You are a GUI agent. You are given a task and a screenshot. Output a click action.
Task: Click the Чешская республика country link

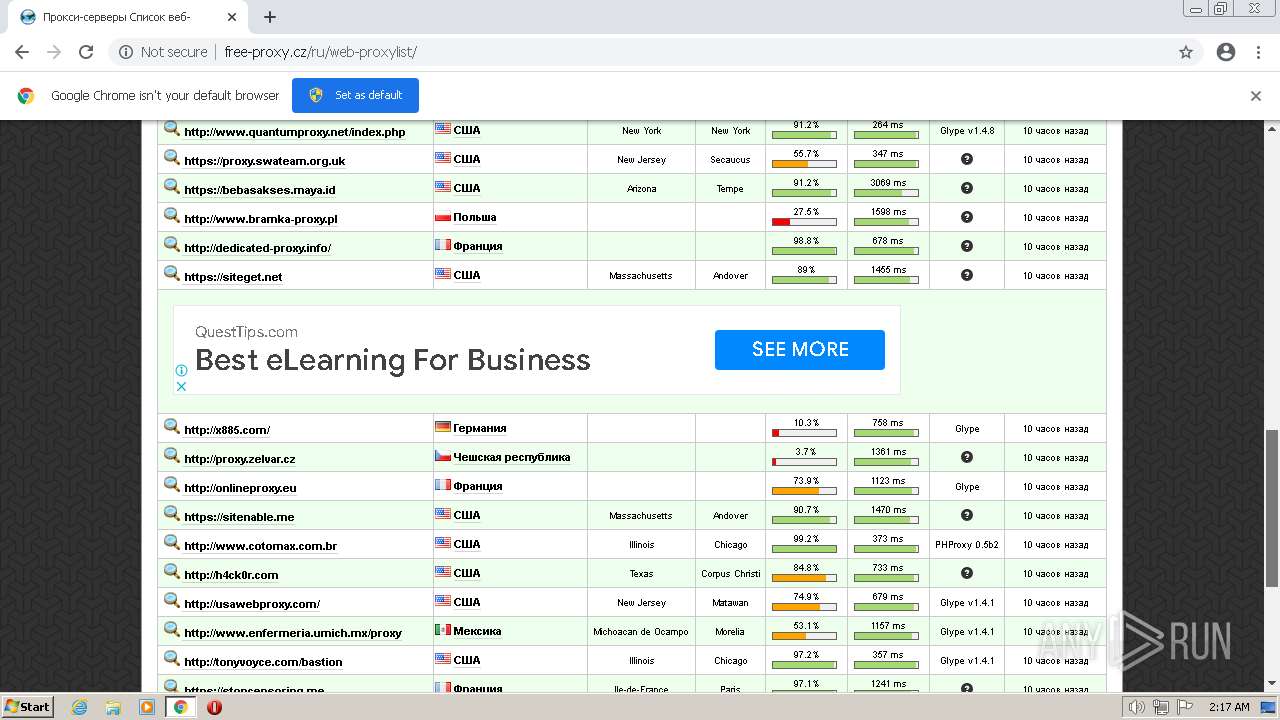[x=511, y=457]
